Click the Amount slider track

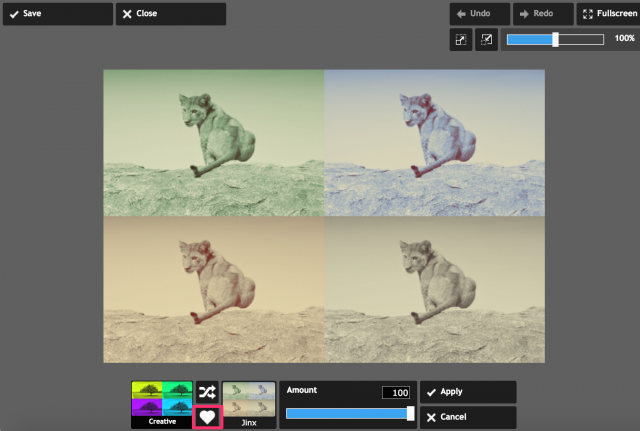(x=348, y=414)
